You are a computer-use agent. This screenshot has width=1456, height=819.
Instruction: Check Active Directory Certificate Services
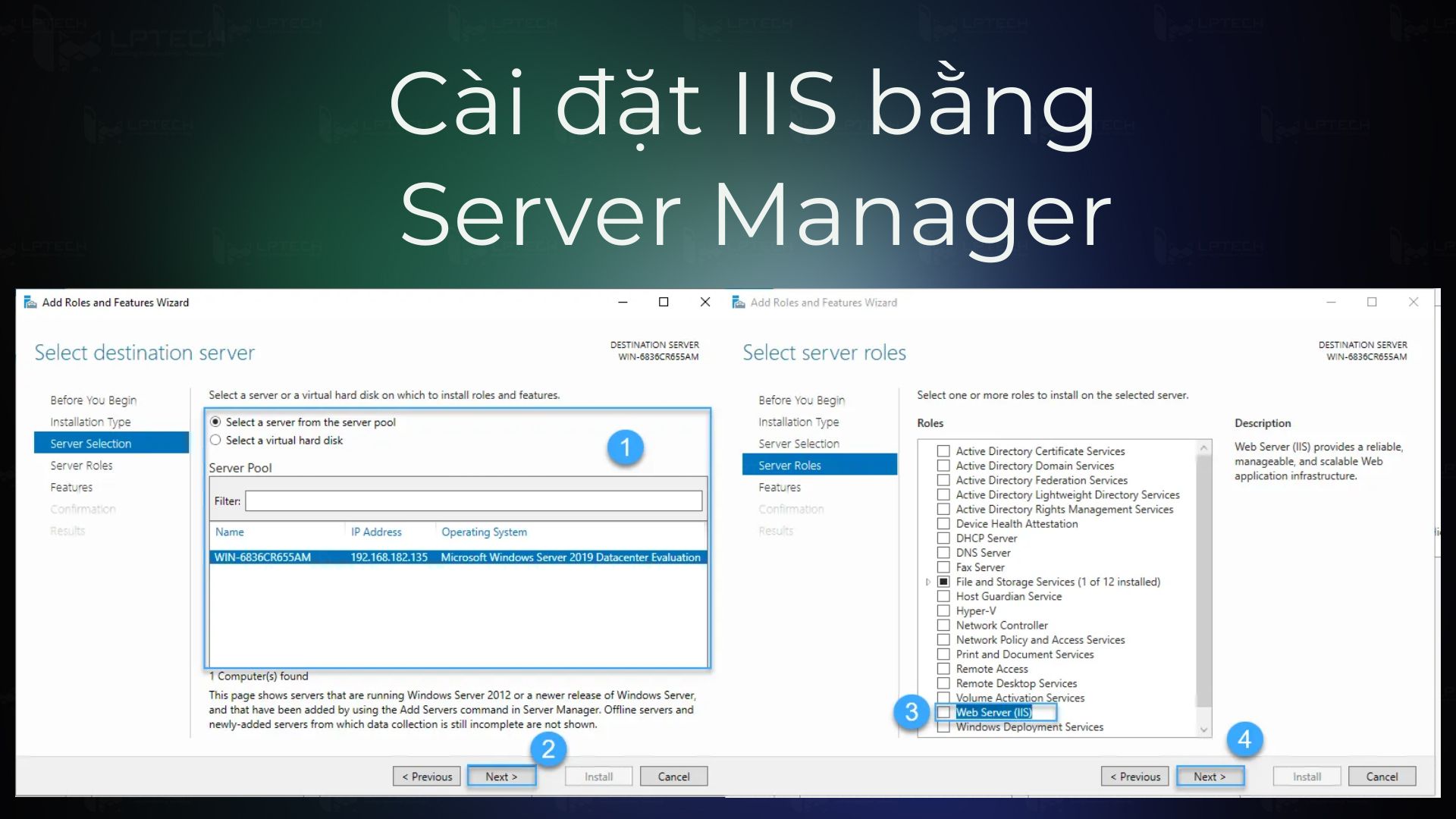tap(943, 451)
